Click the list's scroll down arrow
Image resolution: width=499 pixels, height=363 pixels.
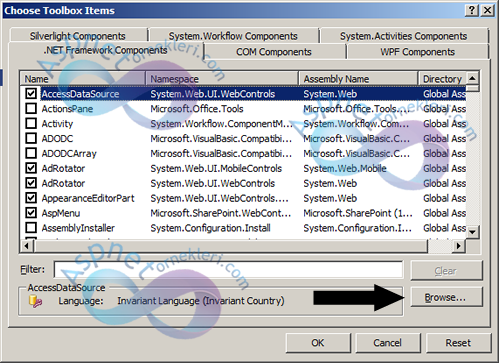[472, 232]
